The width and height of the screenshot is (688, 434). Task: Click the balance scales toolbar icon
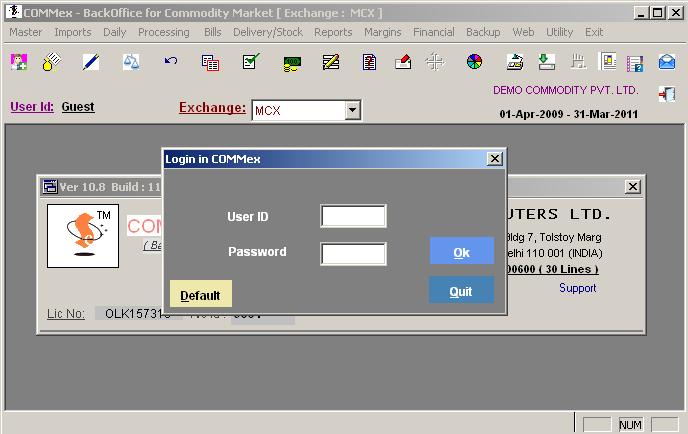click(131, 62)
